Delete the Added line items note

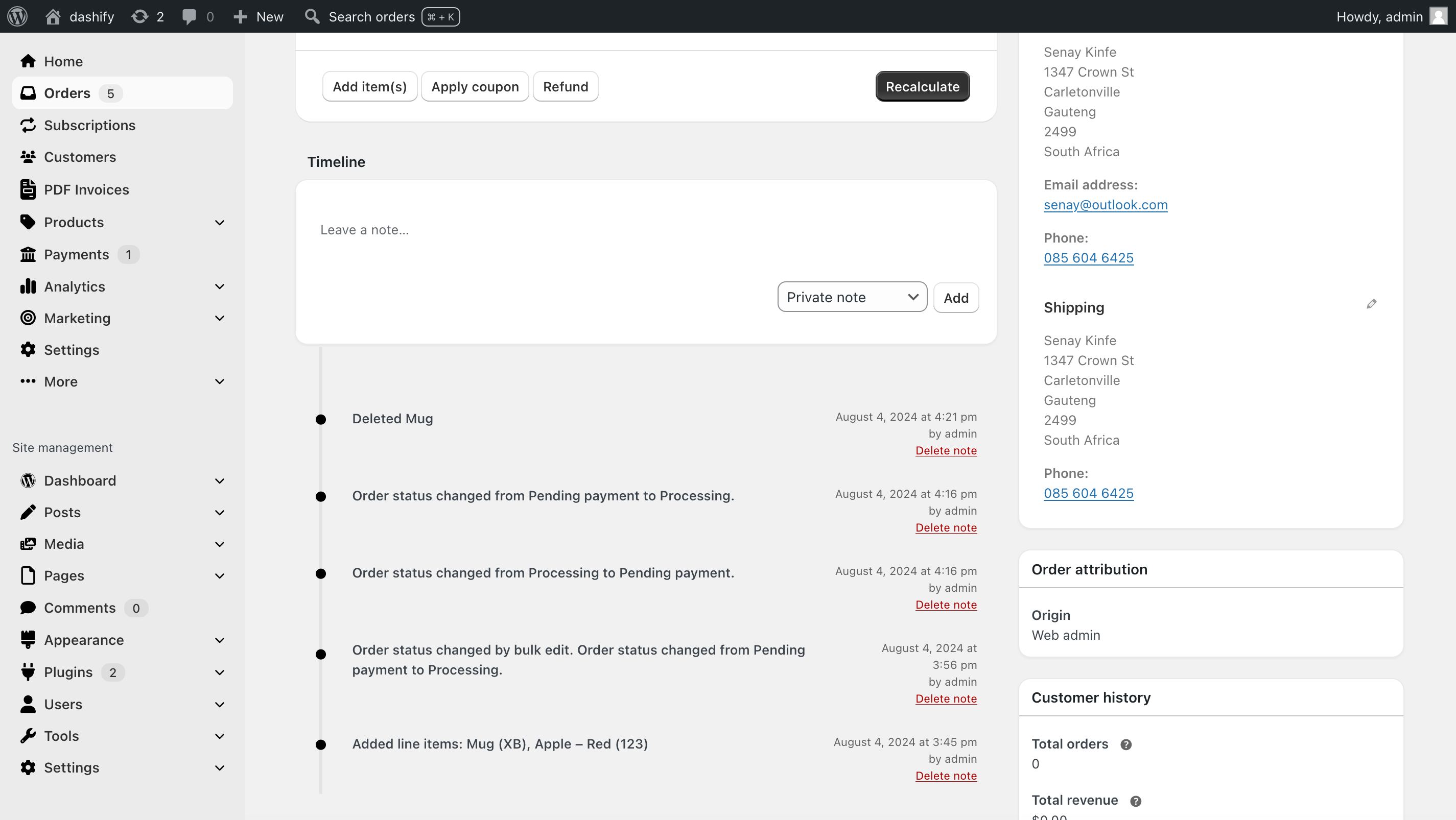click(946, 776)
